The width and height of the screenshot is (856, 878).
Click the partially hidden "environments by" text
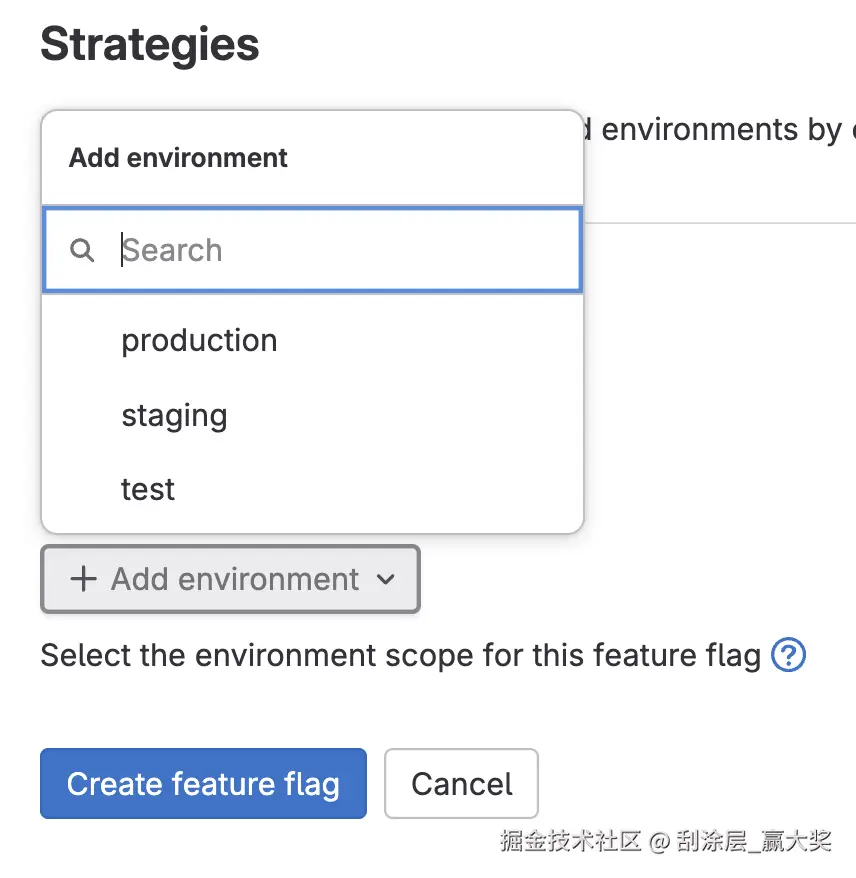tap(720, 130)
